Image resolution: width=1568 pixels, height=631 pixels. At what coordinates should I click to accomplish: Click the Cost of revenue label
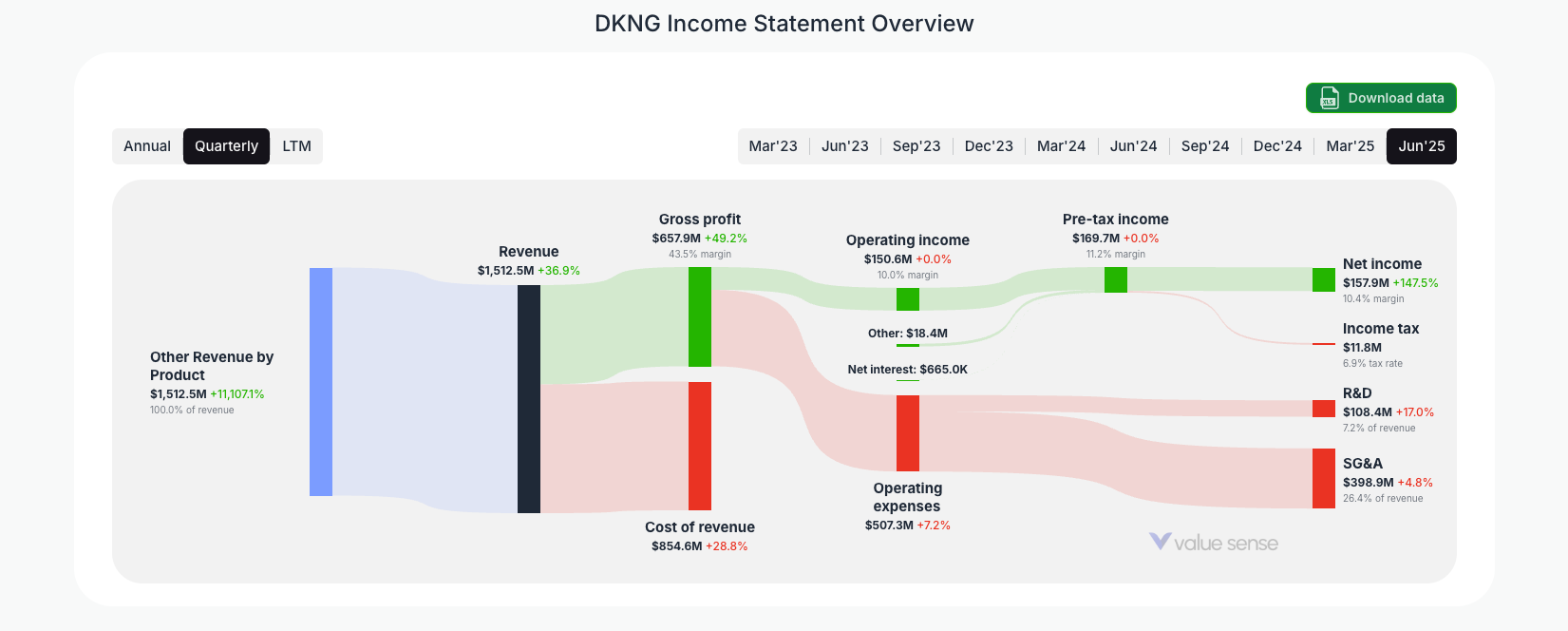coord(700,527)
